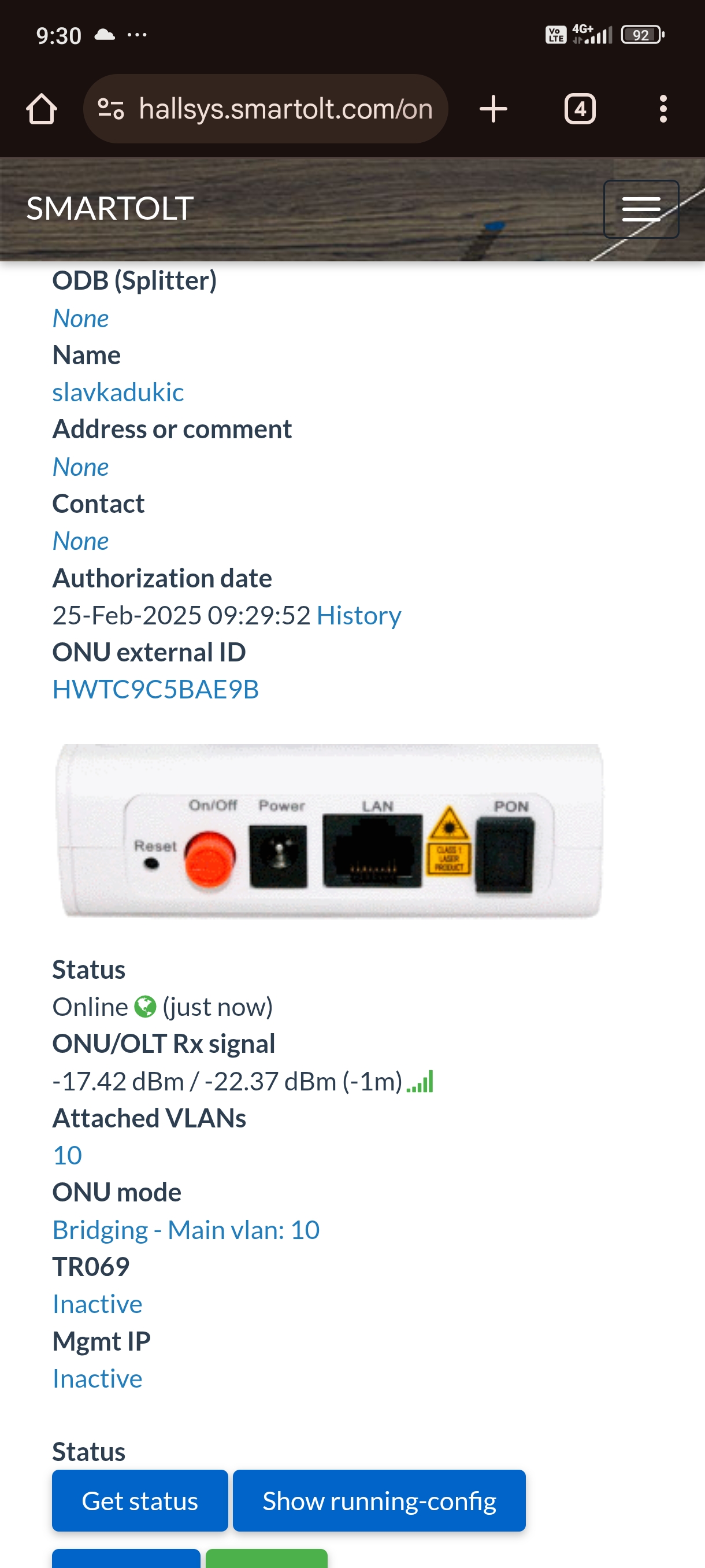Open site info icon in address bar
This screenshot has height=1568, width=705.
tap(111, 110)
